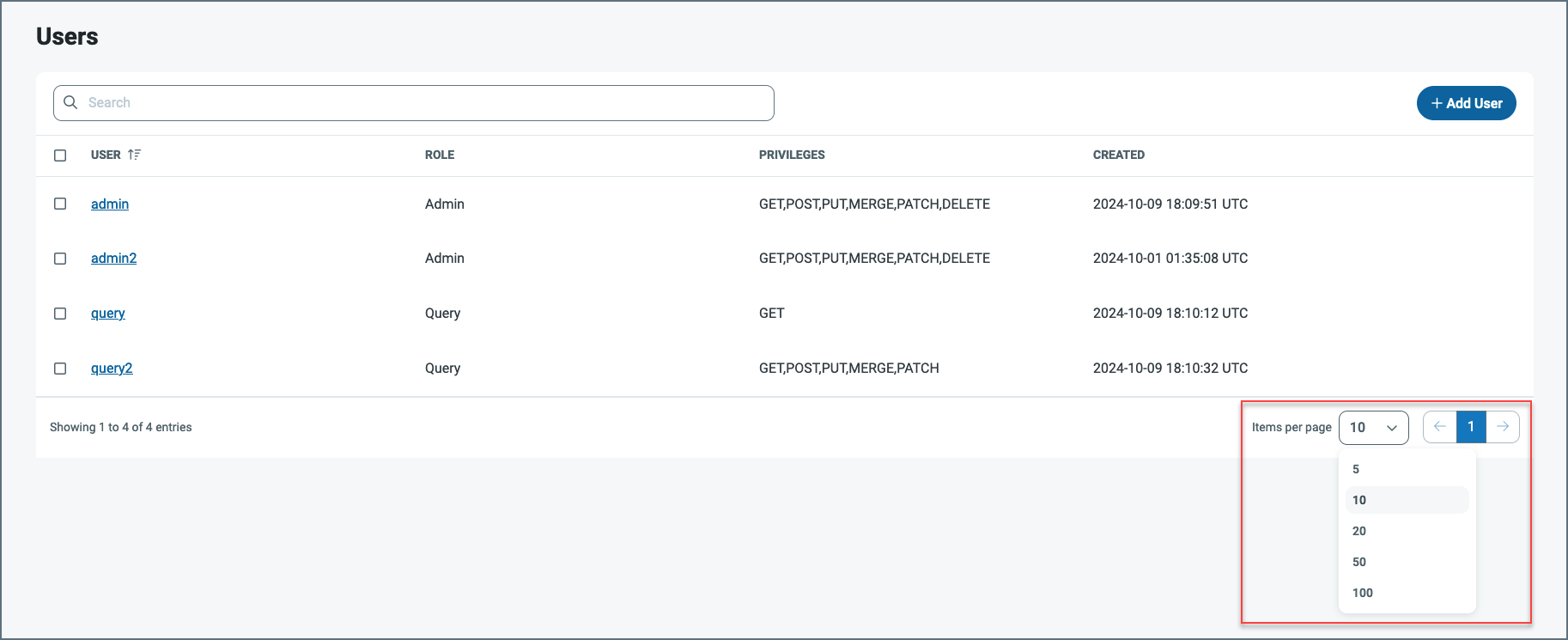The image size is (1568, 640).
Task: Collapse the Items per page dropdown
Action: (x=1373, y=428)
